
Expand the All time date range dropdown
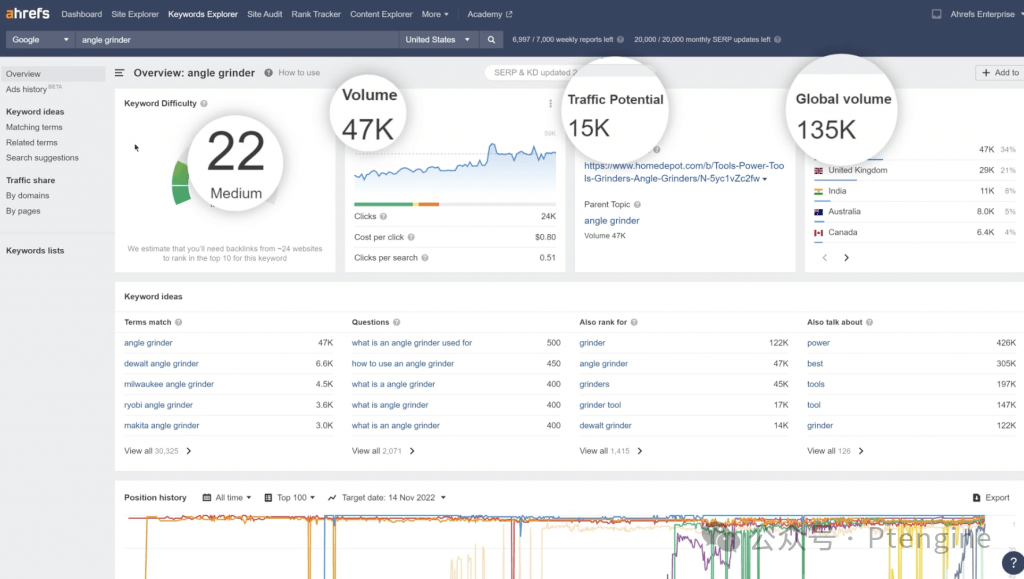229,498
